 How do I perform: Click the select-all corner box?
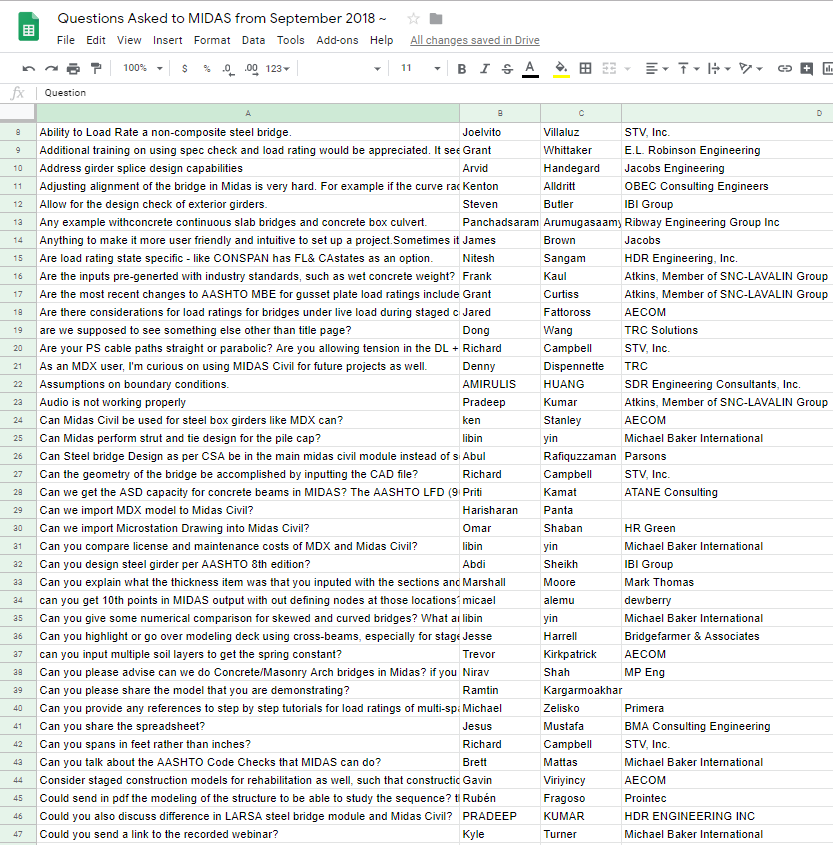coord(18,113)
